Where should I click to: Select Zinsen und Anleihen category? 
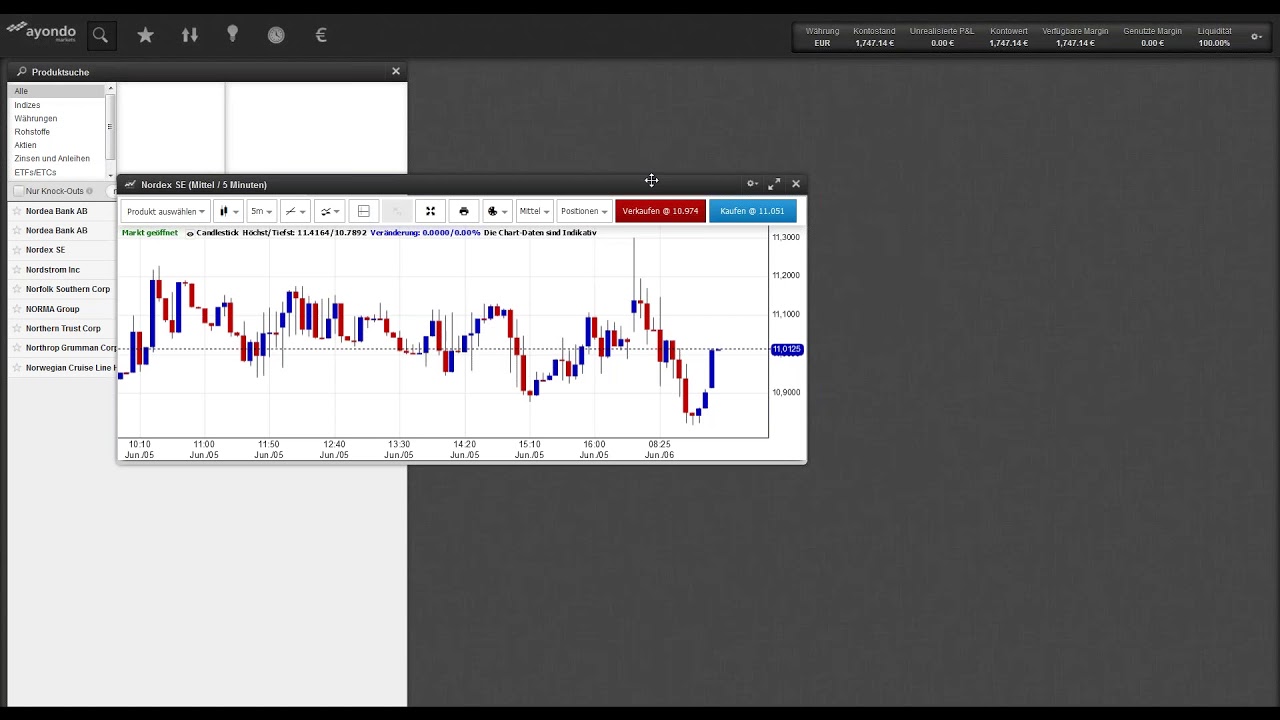(56, 158)
